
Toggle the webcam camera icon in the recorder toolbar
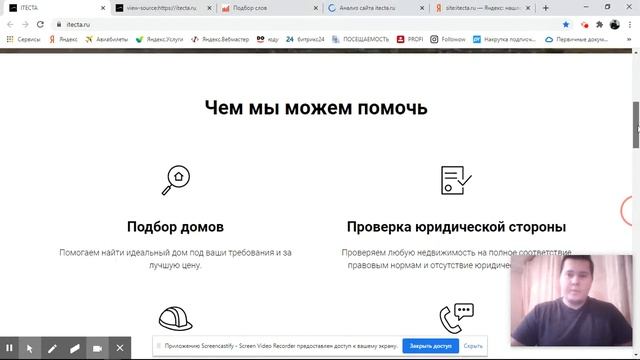[97, 348]
